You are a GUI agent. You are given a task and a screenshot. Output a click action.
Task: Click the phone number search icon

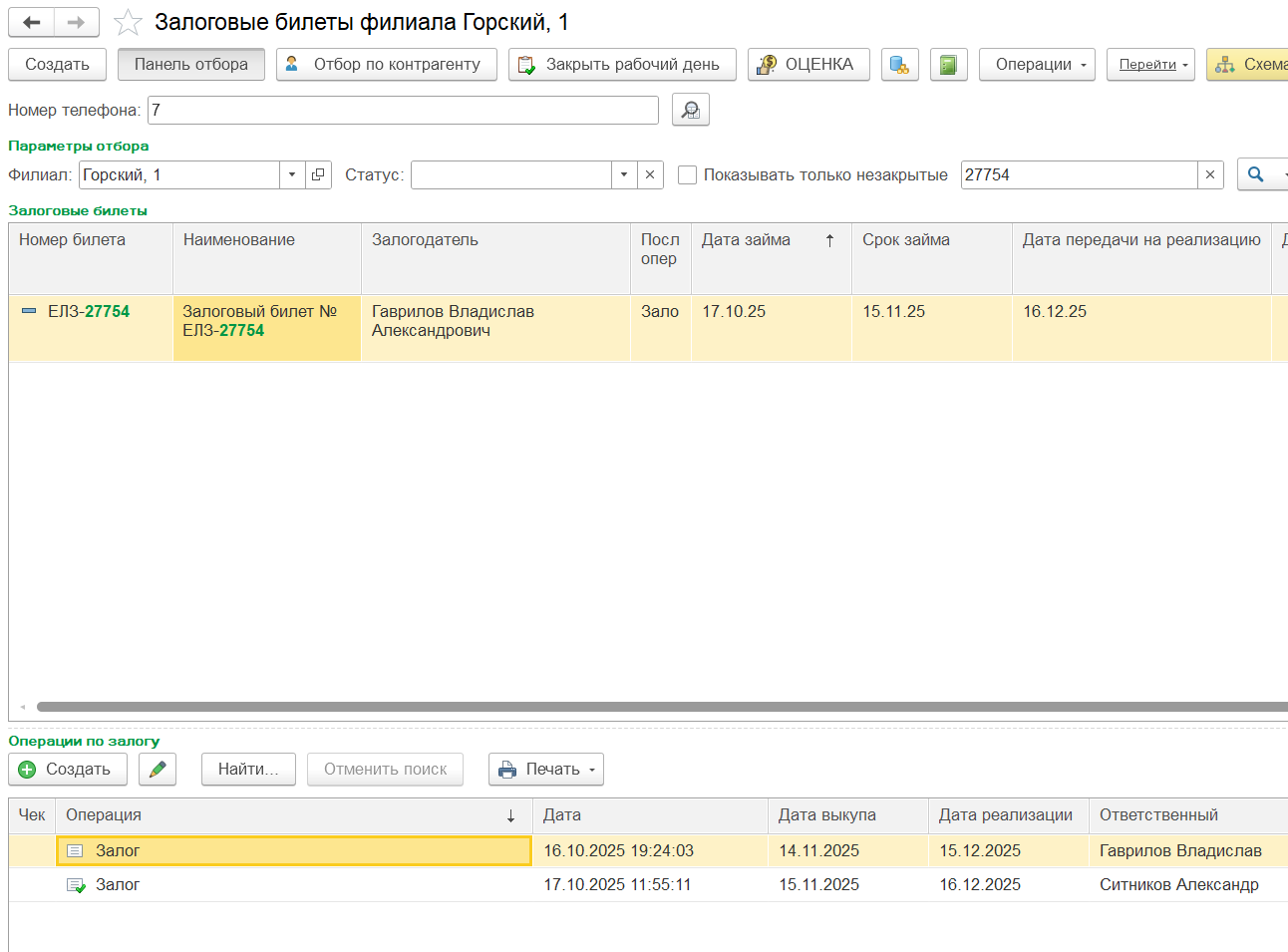point(690,110)
